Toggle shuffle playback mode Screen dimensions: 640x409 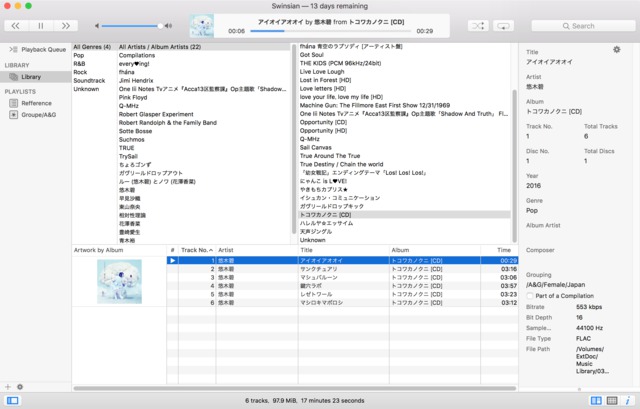[x=478, y=25]
